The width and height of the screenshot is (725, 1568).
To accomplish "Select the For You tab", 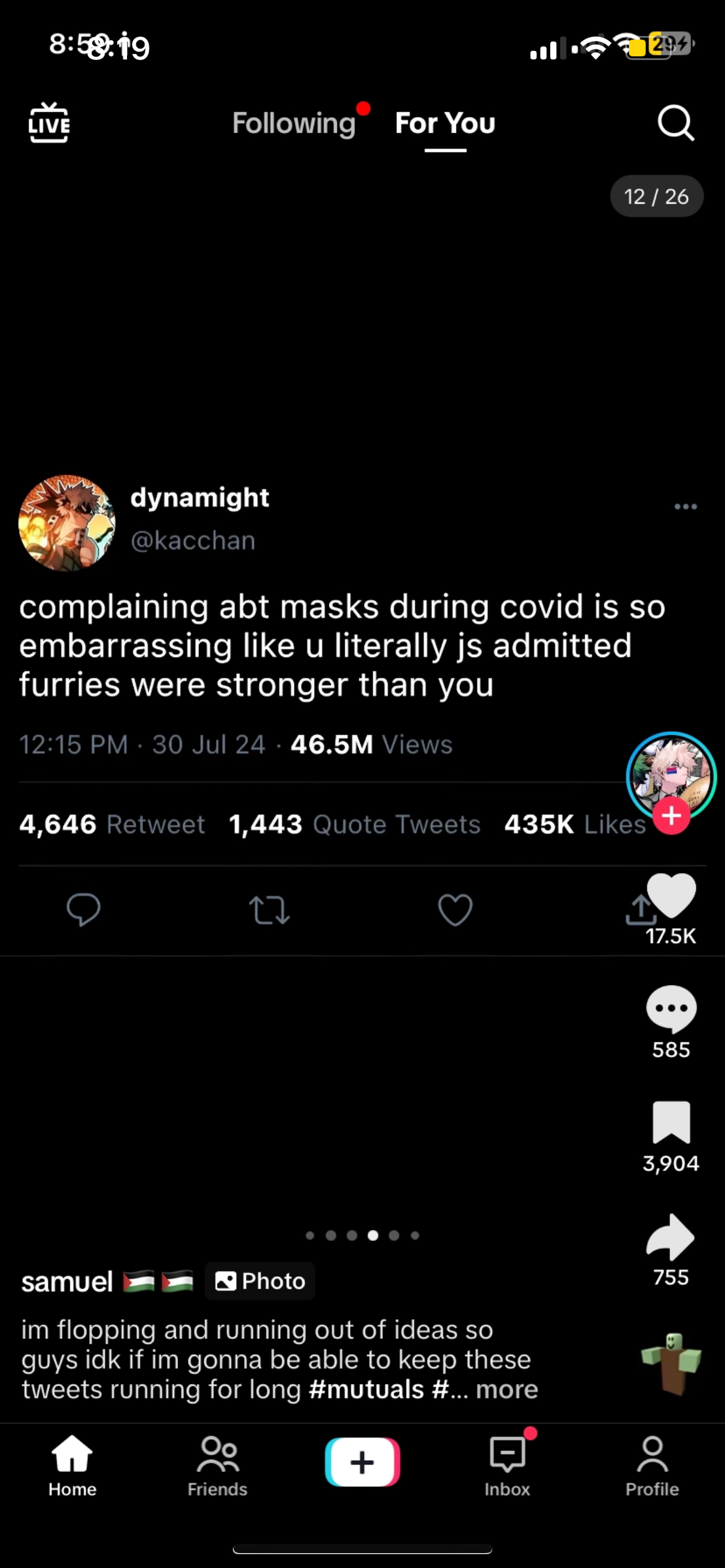I will (x=445, y=123).
